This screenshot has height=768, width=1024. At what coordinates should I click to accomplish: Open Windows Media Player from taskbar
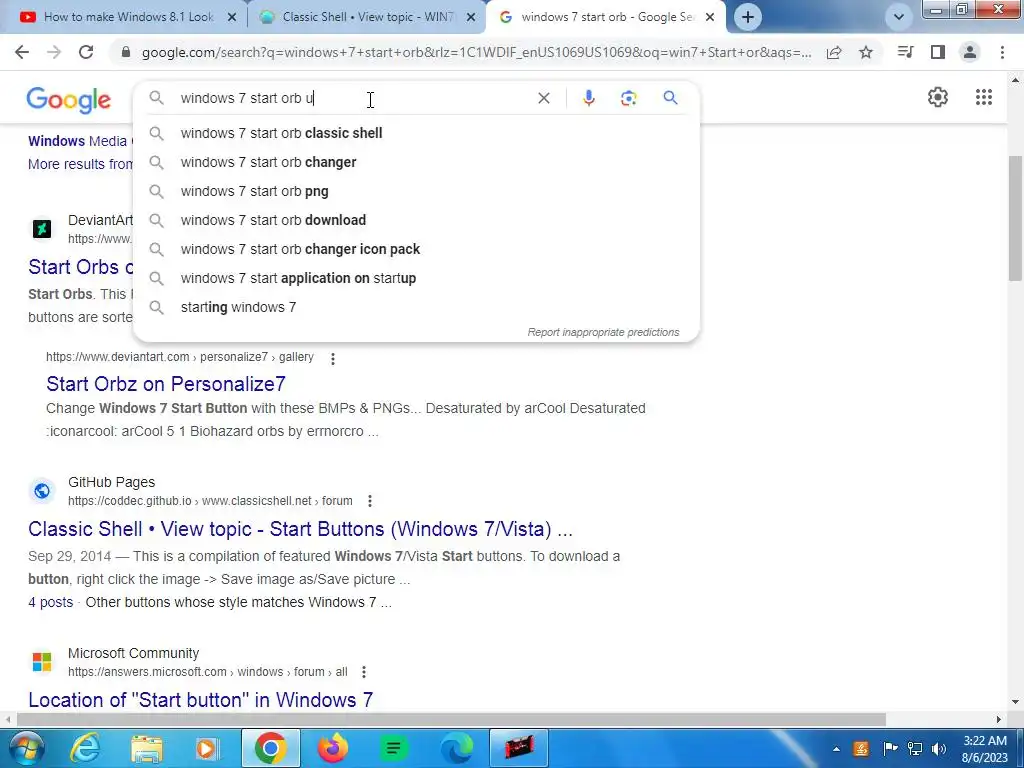pyautogui.click(x=206, y=748)
